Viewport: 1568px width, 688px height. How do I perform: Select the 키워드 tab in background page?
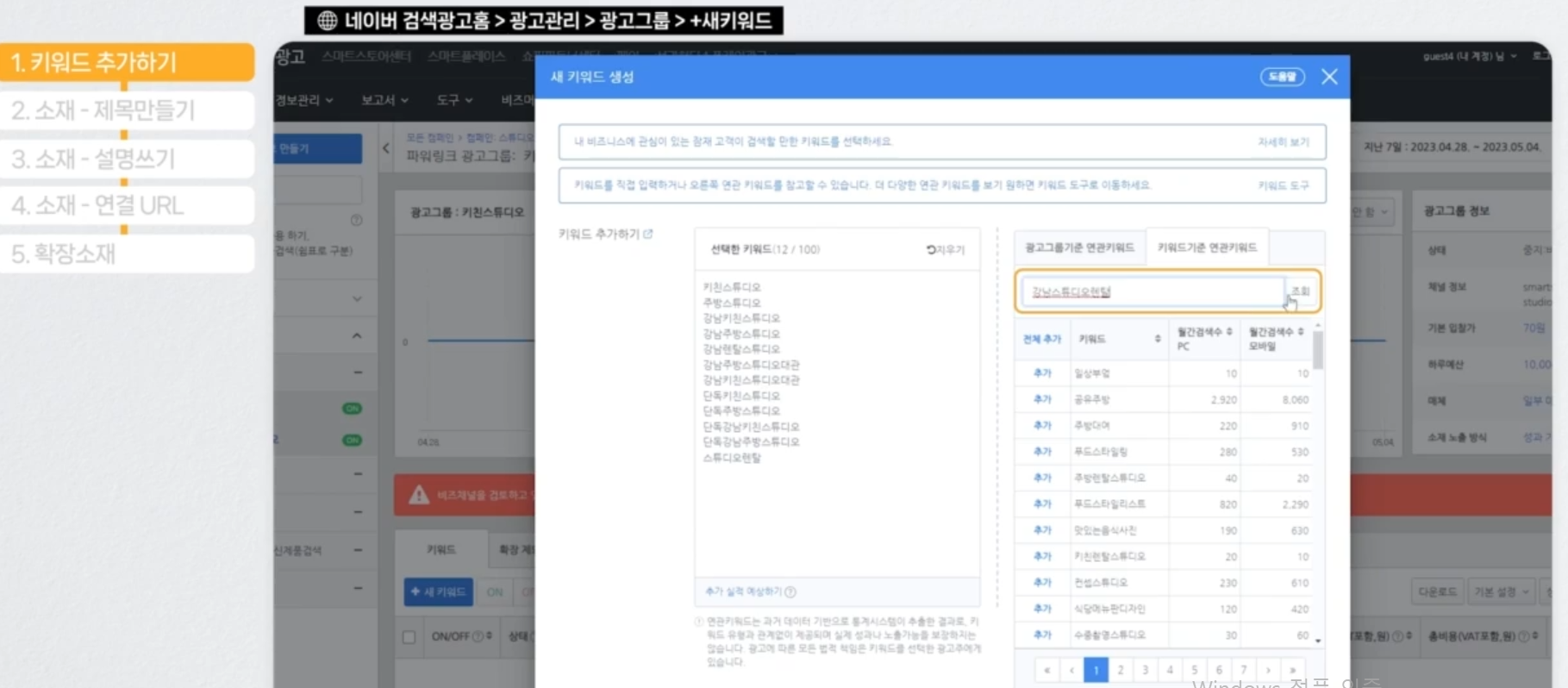[441, 550]
